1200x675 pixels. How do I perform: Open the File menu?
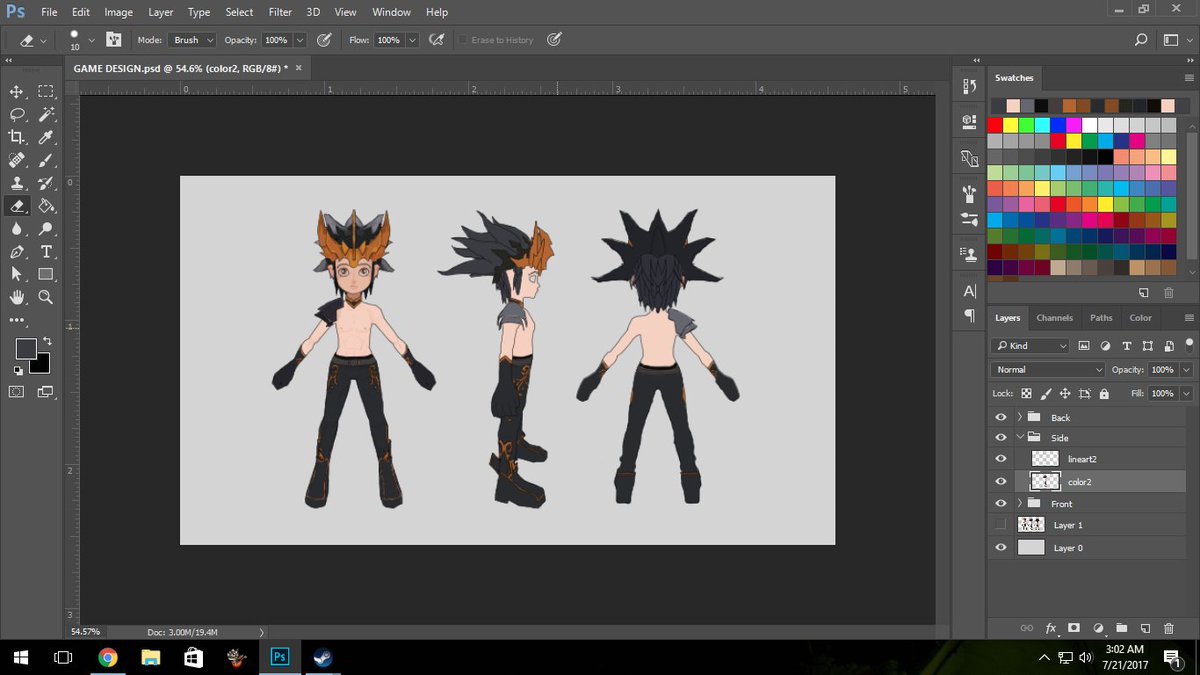pyautogui.click(x=49, y=12)
